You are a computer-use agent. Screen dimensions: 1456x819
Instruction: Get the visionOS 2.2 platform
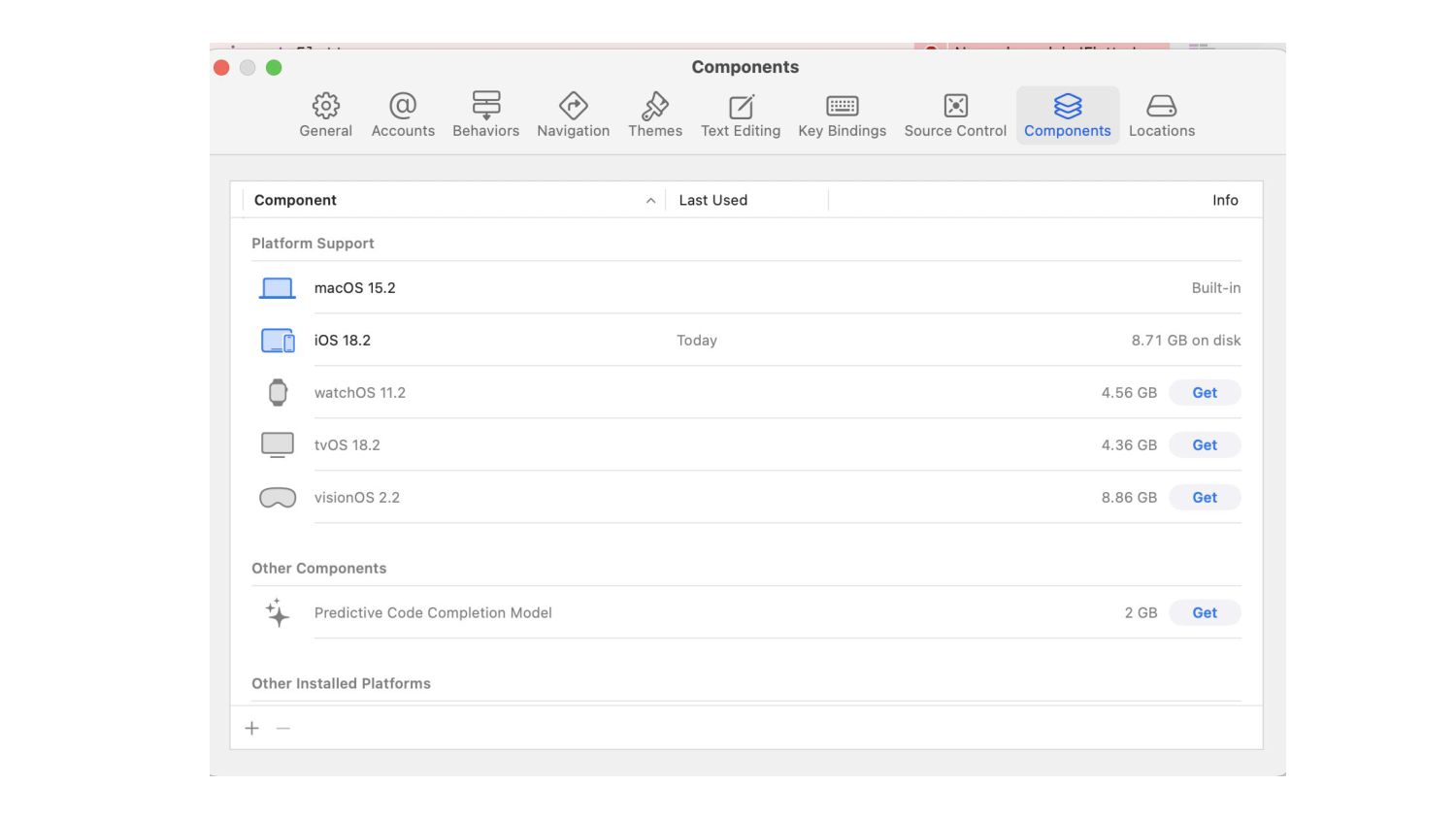point(1205,498)
